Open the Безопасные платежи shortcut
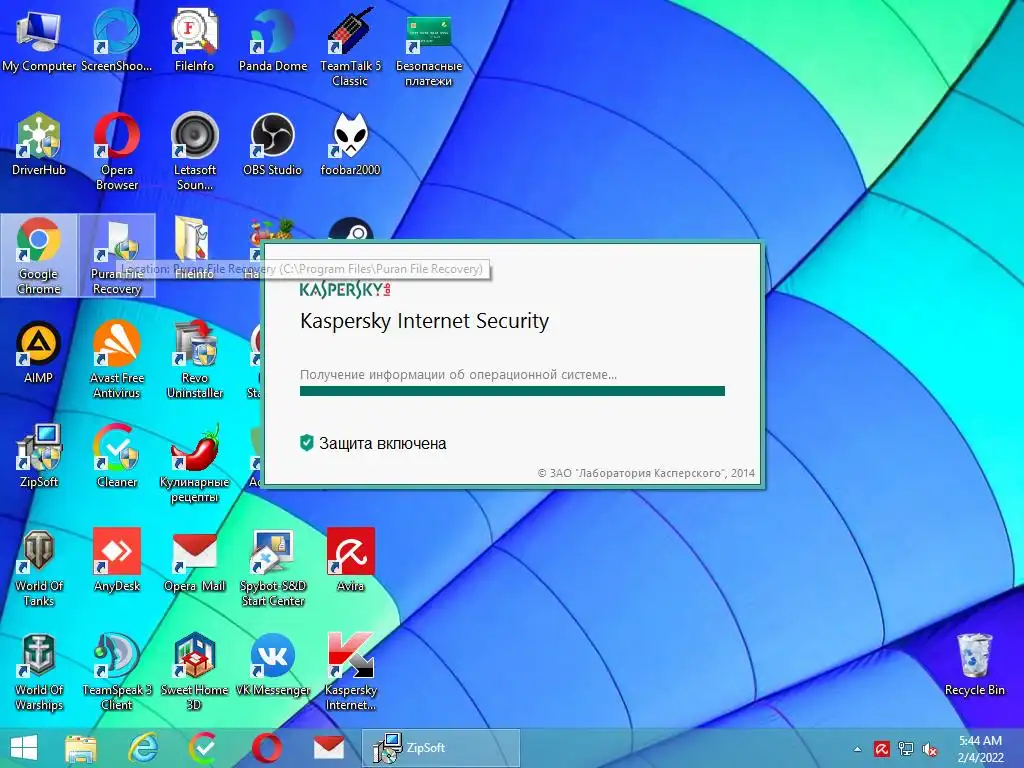Screen dimensions: 1024x768 428,49
